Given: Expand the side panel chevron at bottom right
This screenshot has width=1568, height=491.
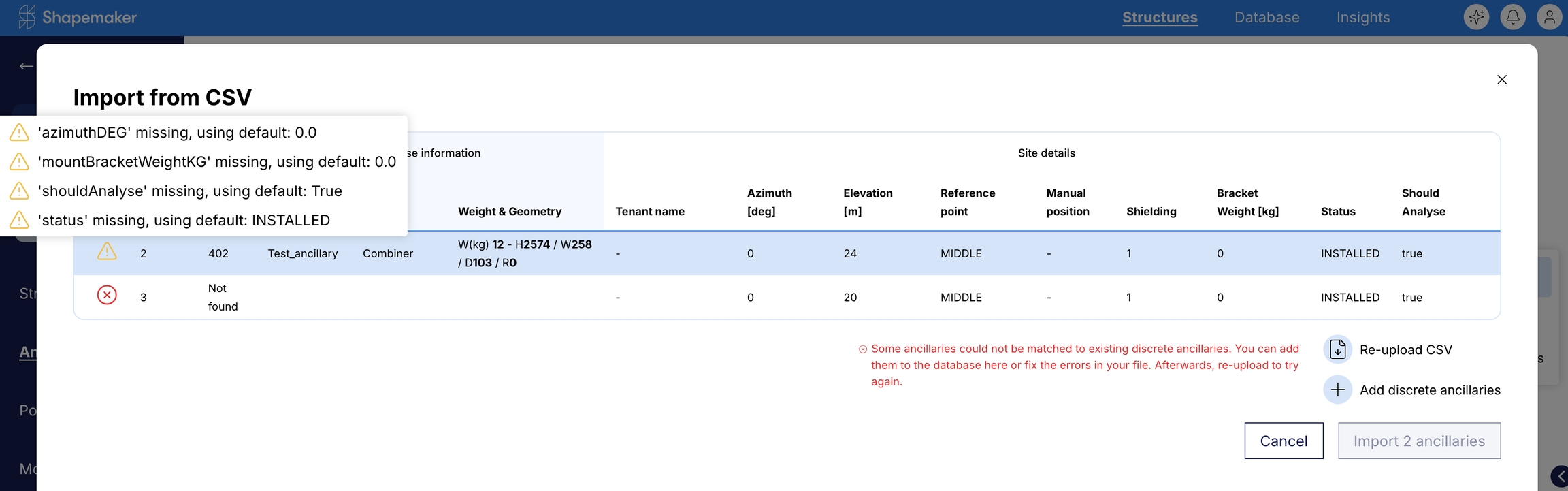Looking at the screenshot, I should pos(1558,476).
